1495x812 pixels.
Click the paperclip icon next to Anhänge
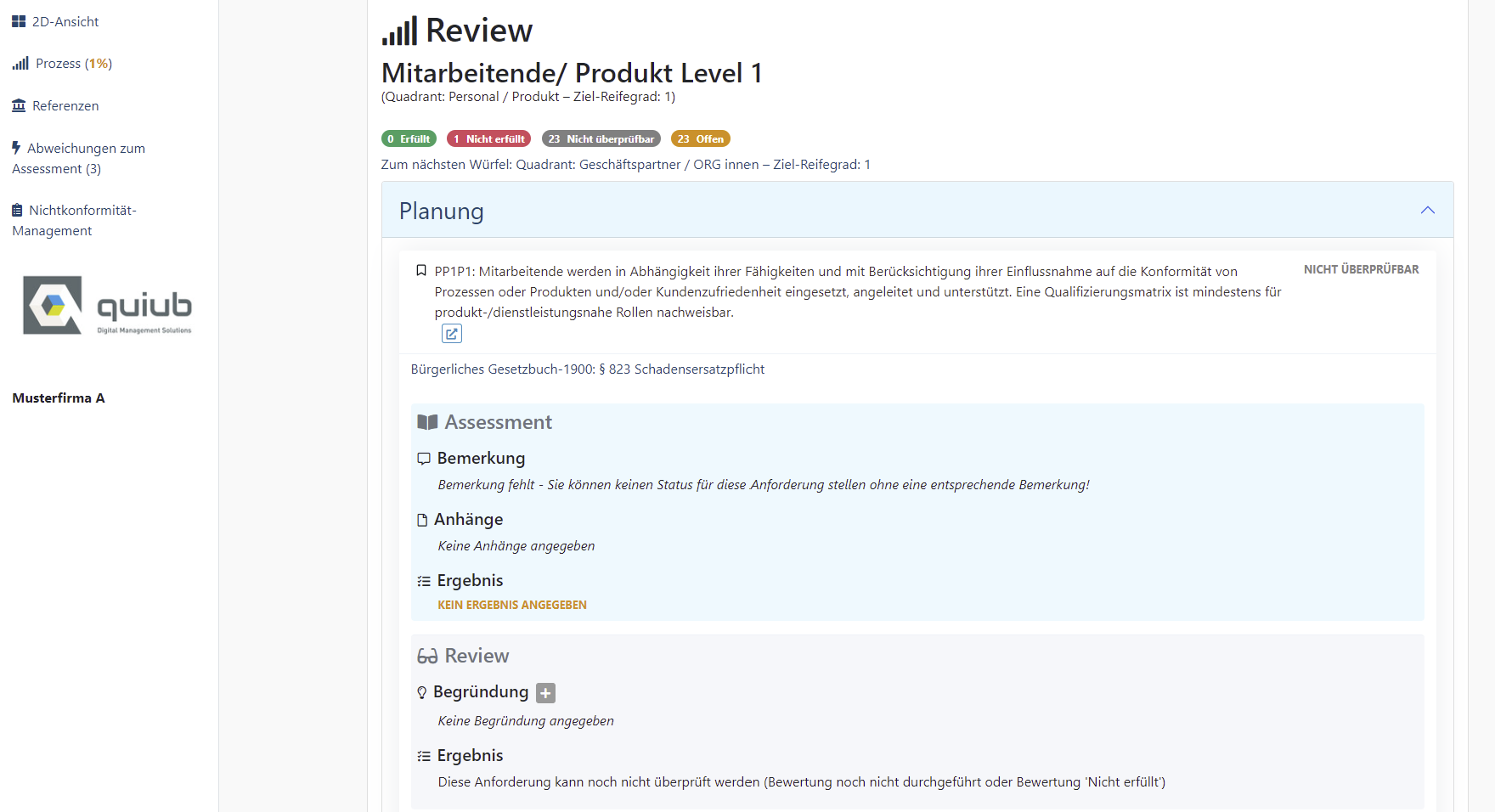423,519
